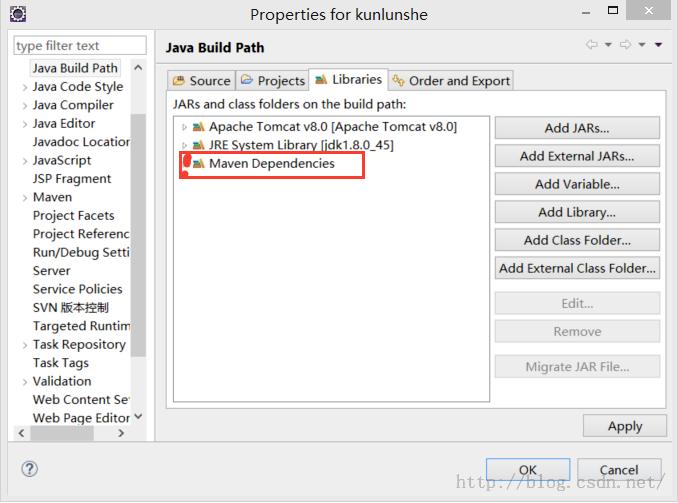Click the Add Class Folder... button
This screenshot has width=678, height=503.
coord(577,240)
